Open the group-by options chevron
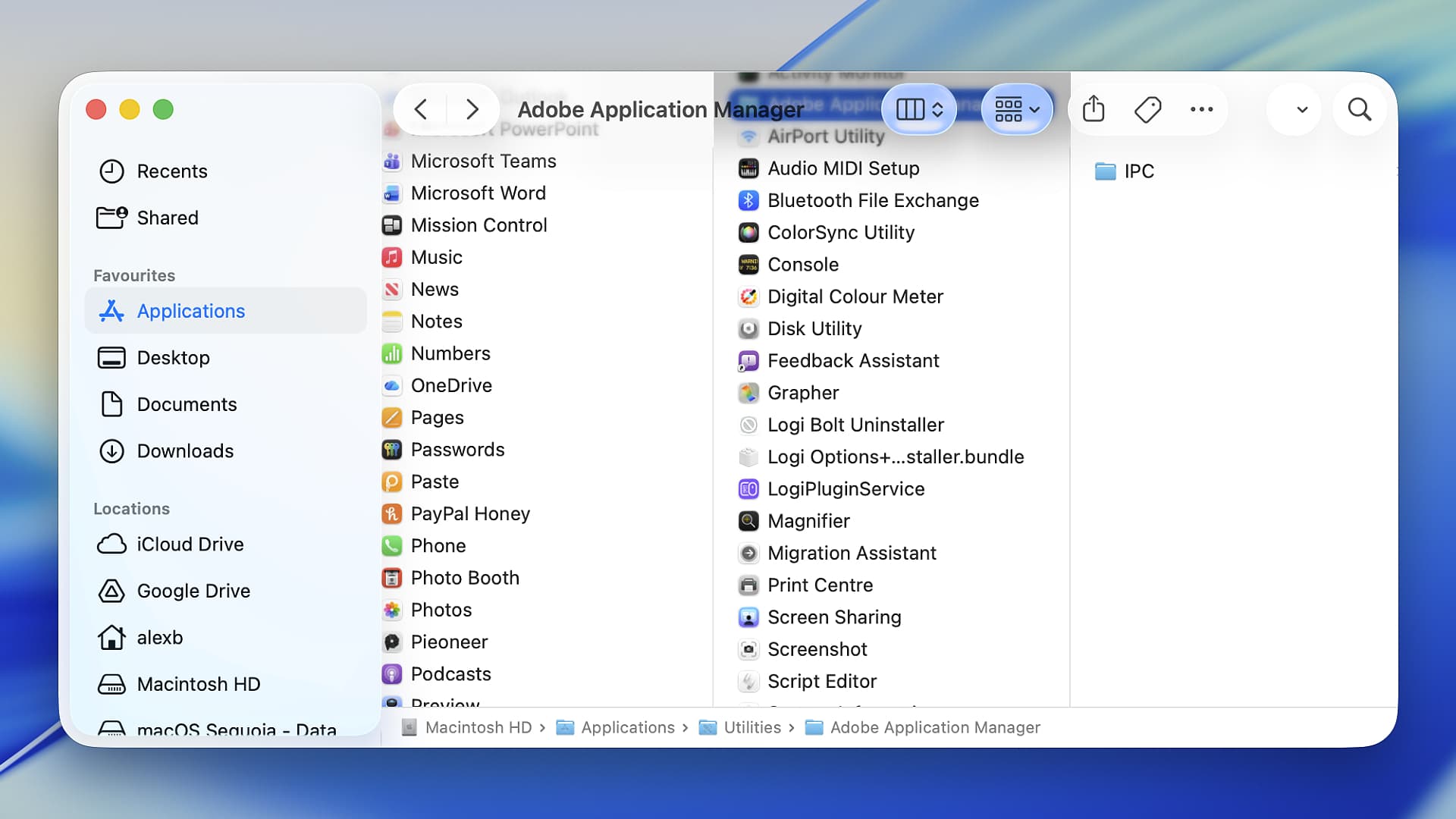Screen dimensions: 1456x819 click(1035, 109)
